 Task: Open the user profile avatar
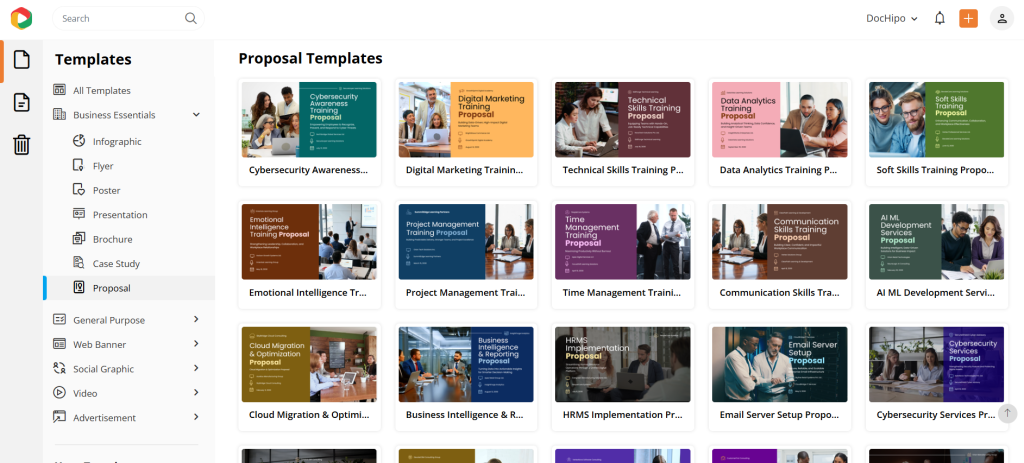(x=1002, y=18)
